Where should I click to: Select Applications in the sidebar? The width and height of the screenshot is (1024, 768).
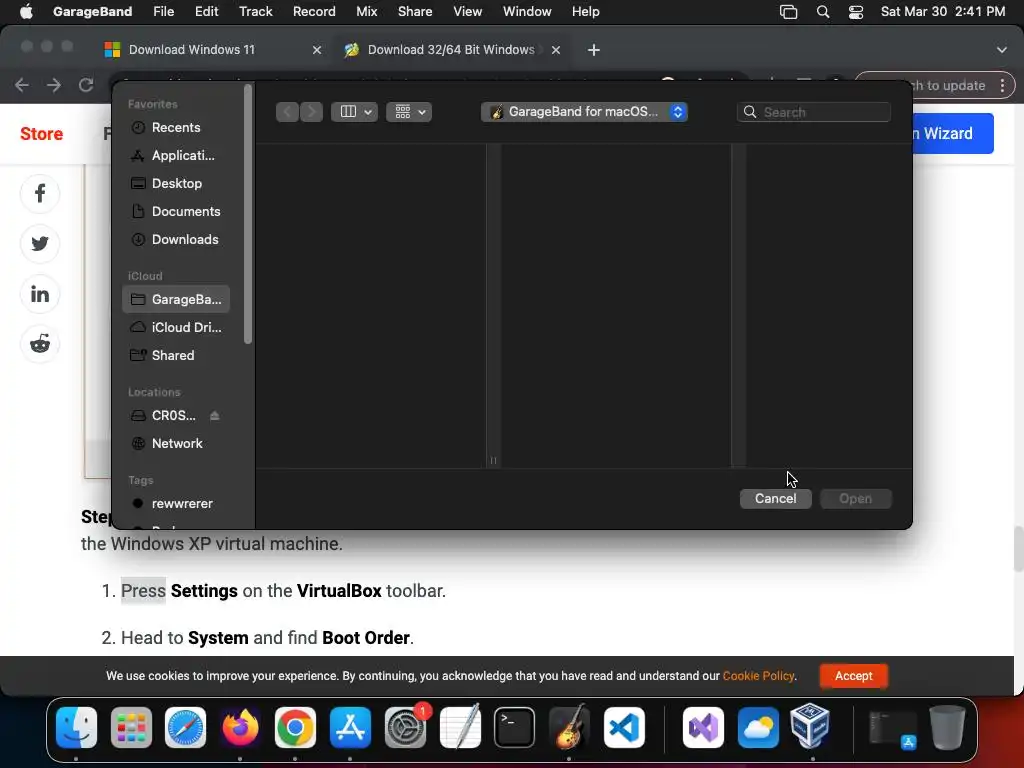175,155
